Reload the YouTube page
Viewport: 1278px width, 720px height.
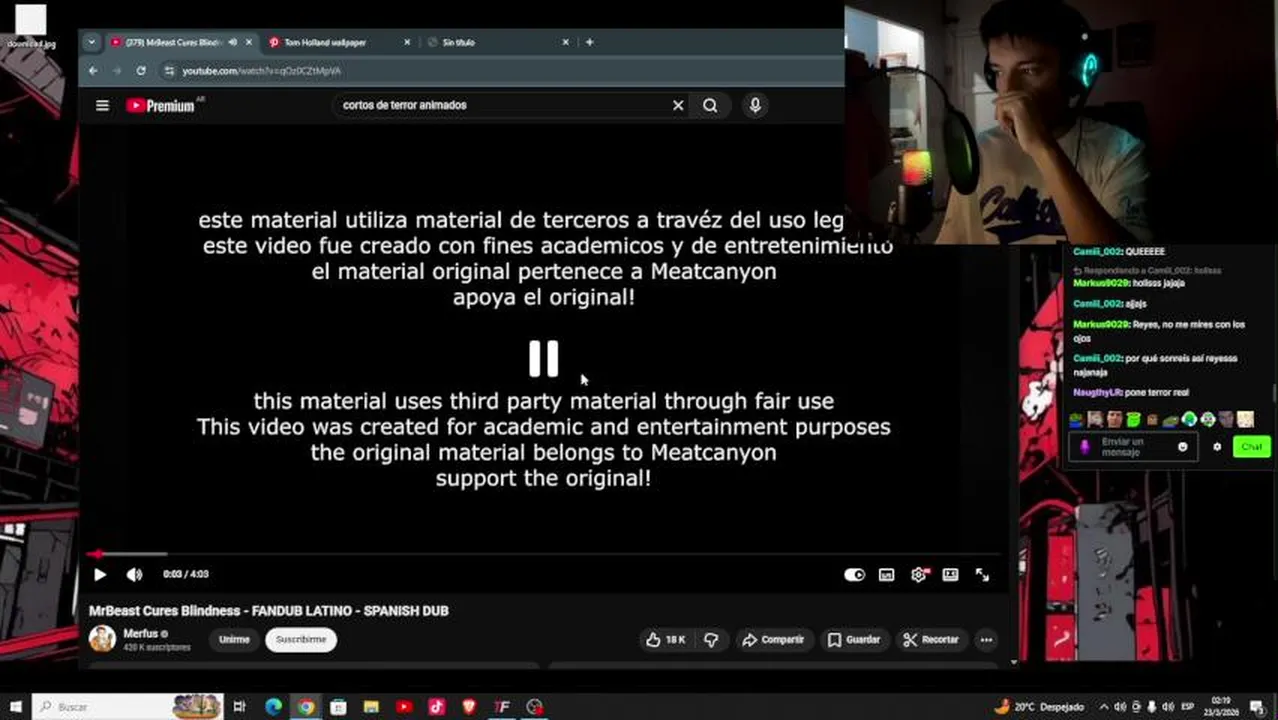(141, 71)
